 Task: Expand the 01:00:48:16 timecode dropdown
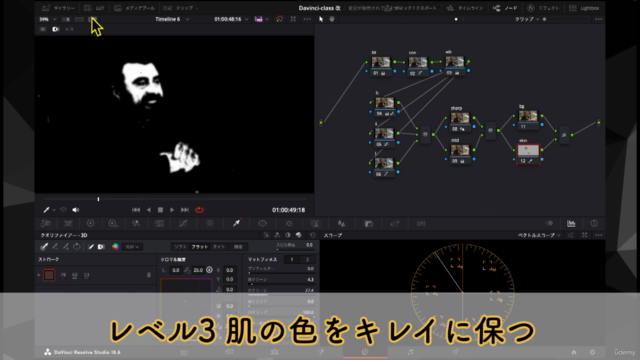click(x=231, y=19)
